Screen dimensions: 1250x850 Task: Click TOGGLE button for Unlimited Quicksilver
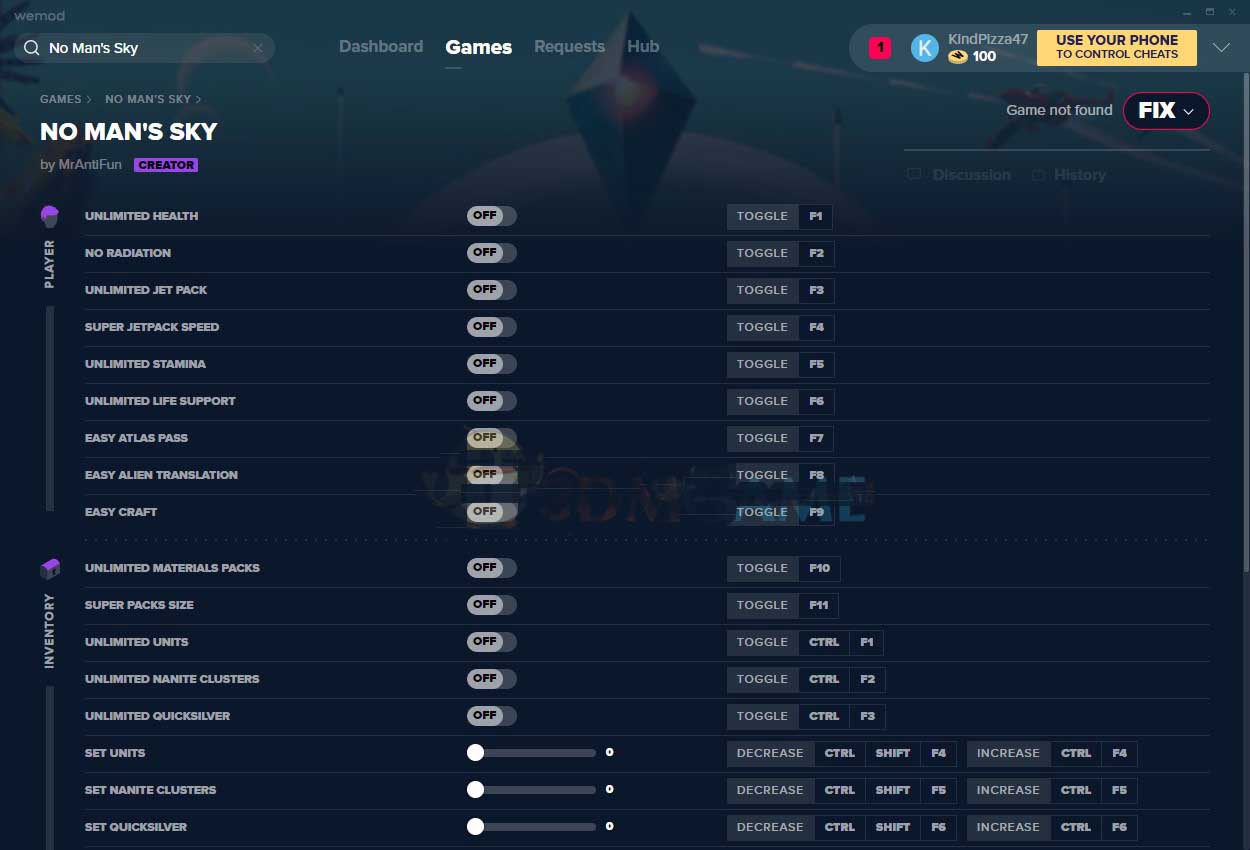point(762,716)
